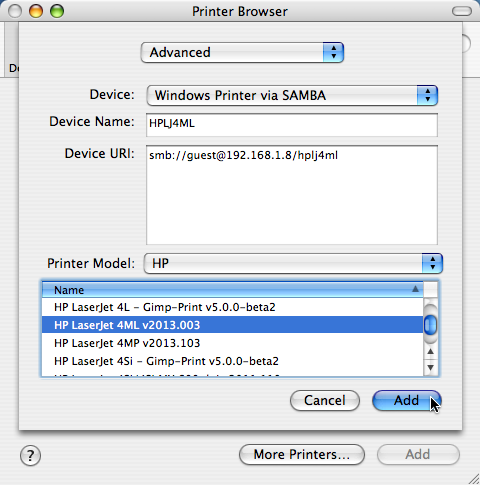Open More Printers... dialog
The image size is (480, 485).
(x=302, y=454)
